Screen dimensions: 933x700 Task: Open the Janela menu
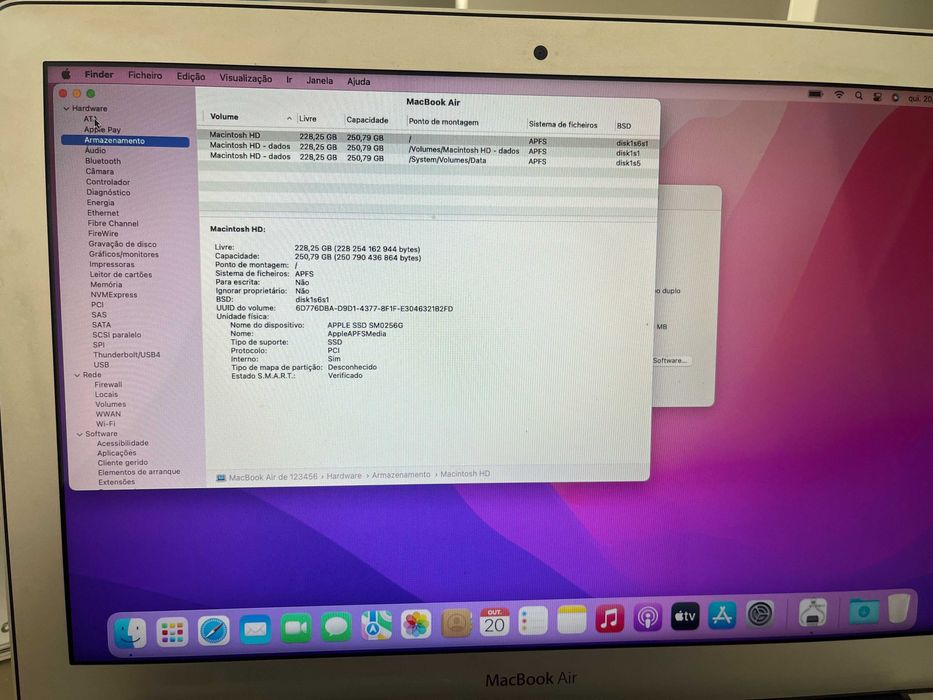coord(320,80)
